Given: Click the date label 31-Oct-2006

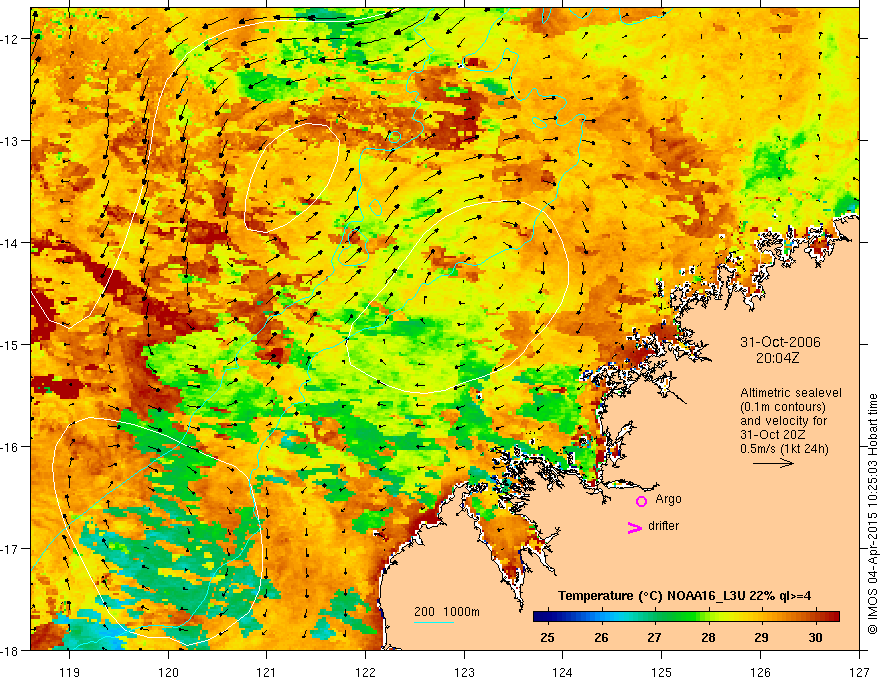Looking at the screenshot, I should 780,342.
